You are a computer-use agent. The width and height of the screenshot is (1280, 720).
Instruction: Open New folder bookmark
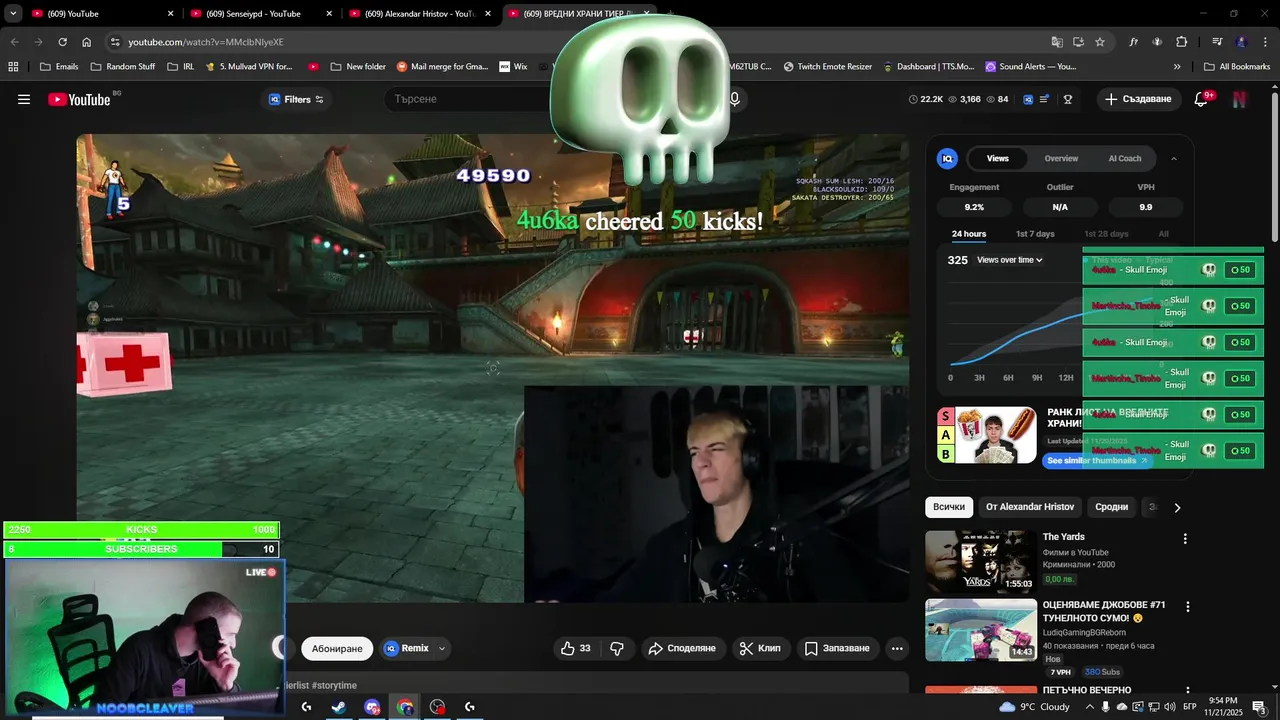pos(357,67)
